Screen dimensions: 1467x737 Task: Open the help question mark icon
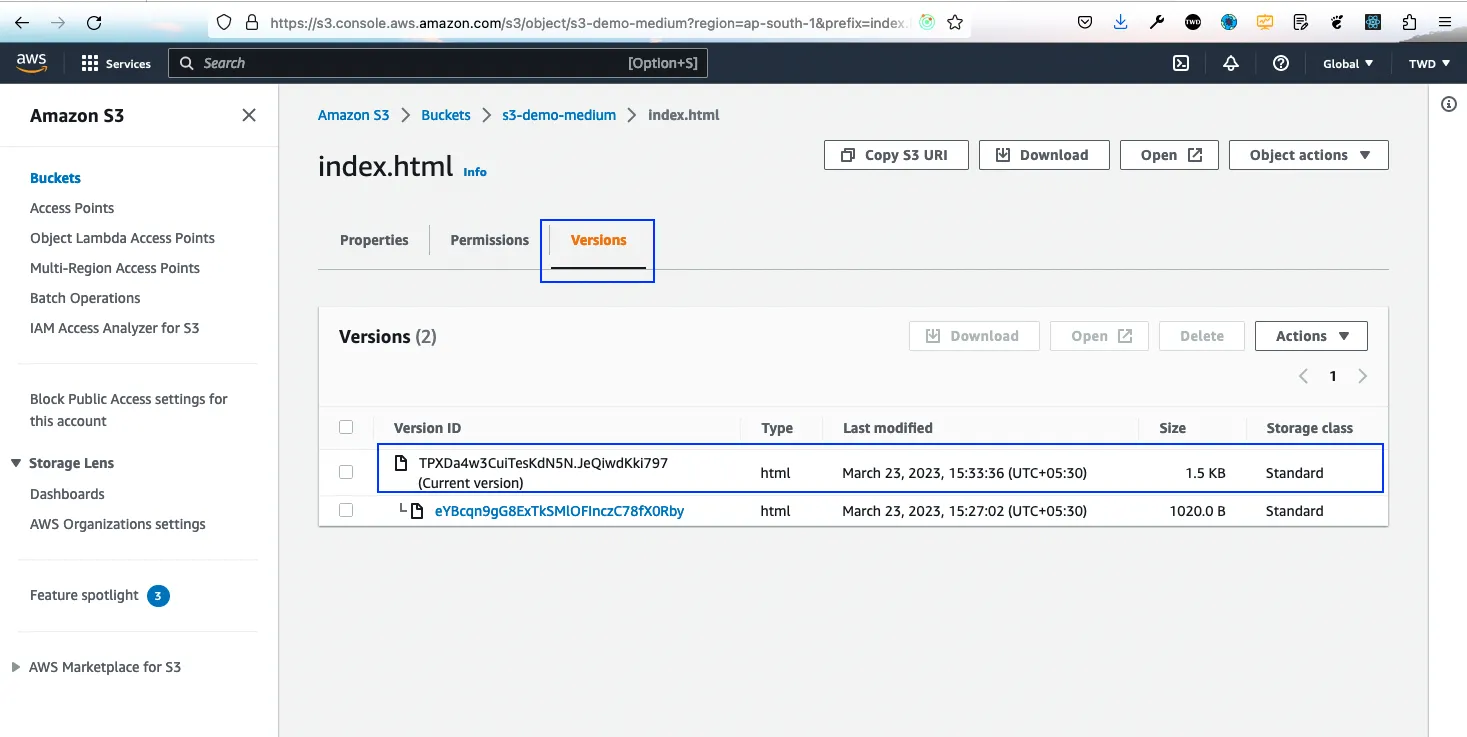pos(1281,63)
